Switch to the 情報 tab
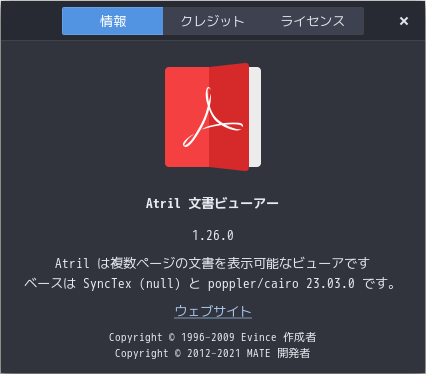The image size is (426, 374). (x=113, y=21)
